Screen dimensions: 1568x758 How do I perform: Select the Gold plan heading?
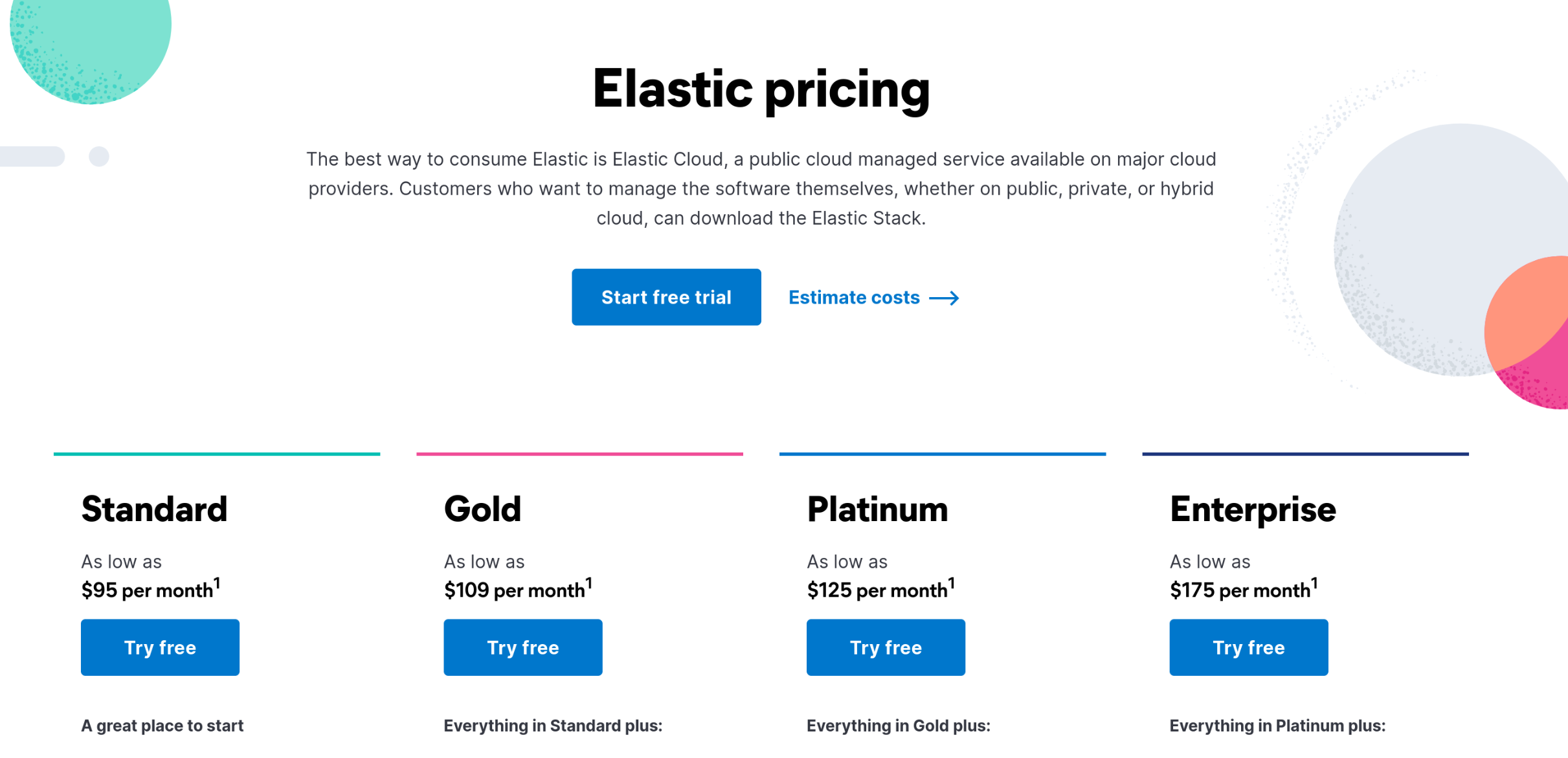pyautogui.click(x=482, y=509)
